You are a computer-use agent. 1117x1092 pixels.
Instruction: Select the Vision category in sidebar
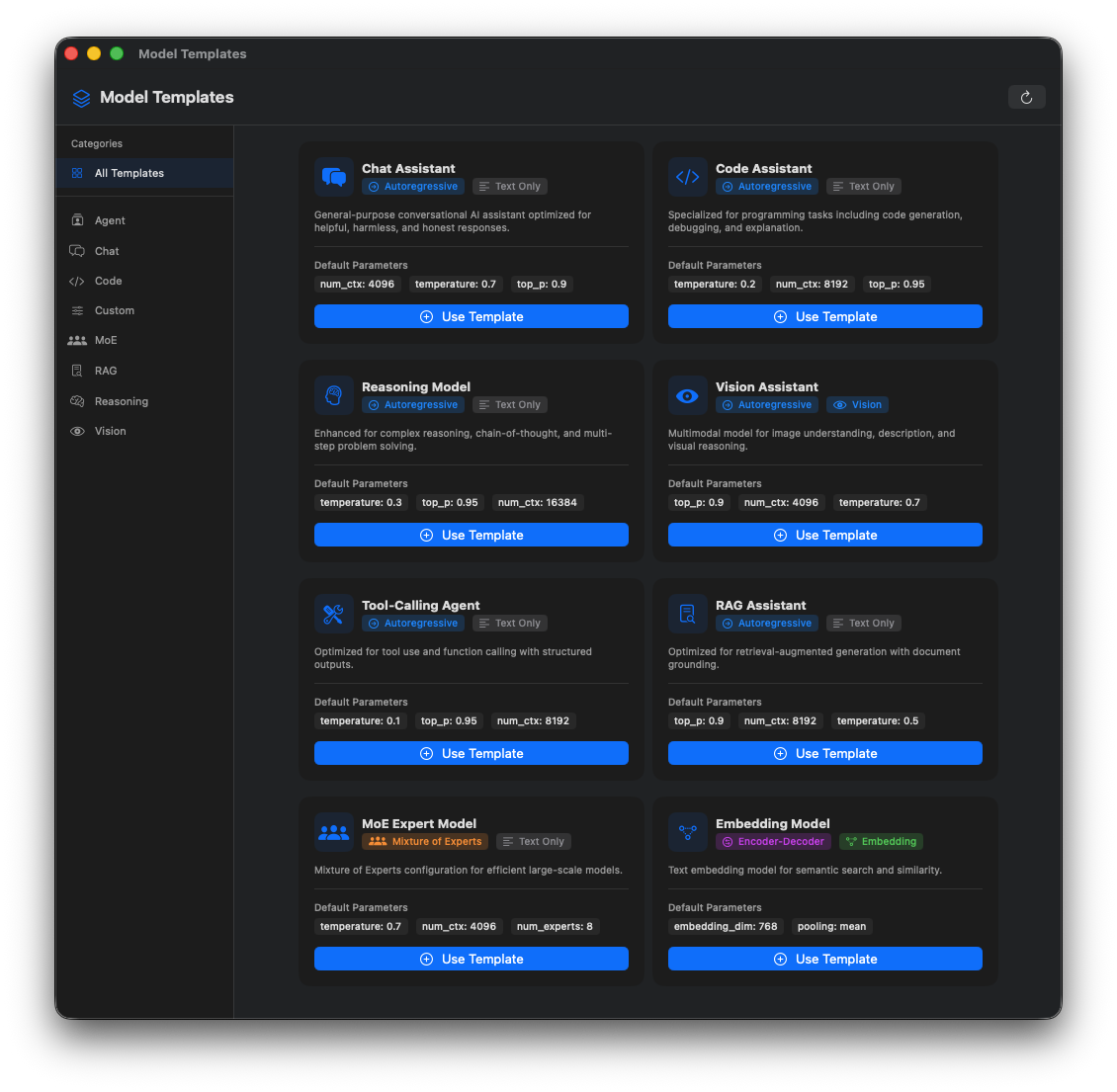(x=110, y=431)
